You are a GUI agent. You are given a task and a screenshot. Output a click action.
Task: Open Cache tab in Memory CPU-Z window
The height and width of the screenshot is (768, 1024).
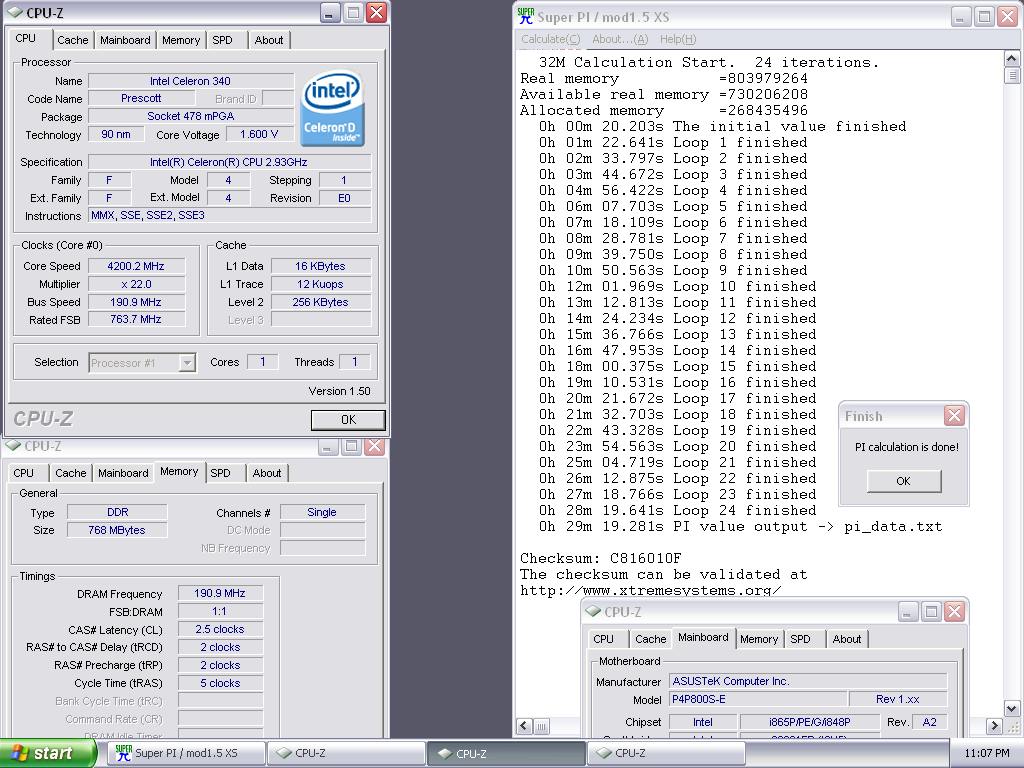pos(71,473)
